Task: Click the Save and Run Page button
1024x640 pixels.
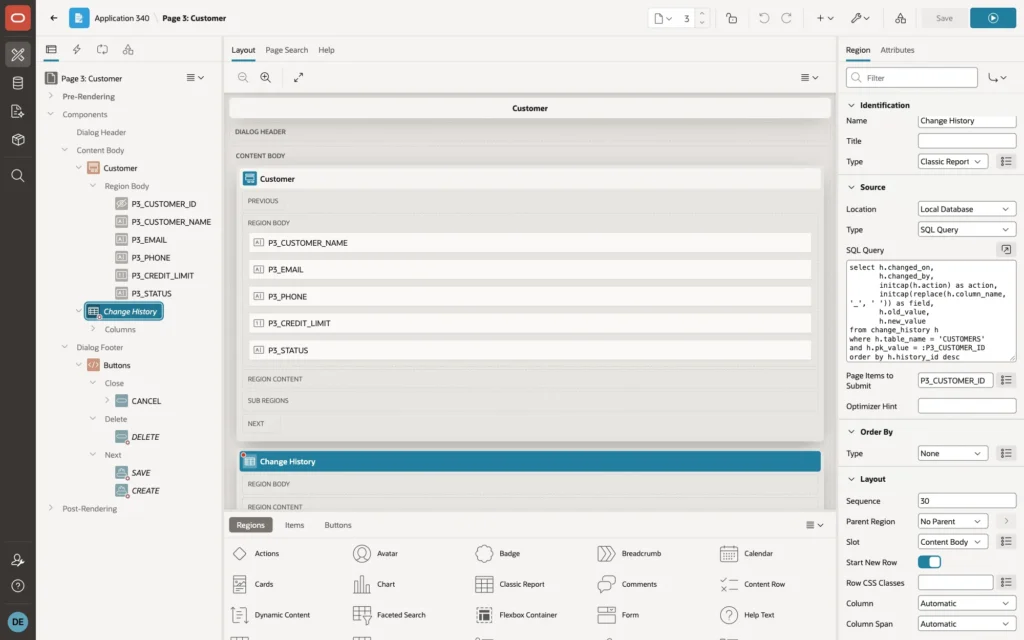Action: pos(992,18)
